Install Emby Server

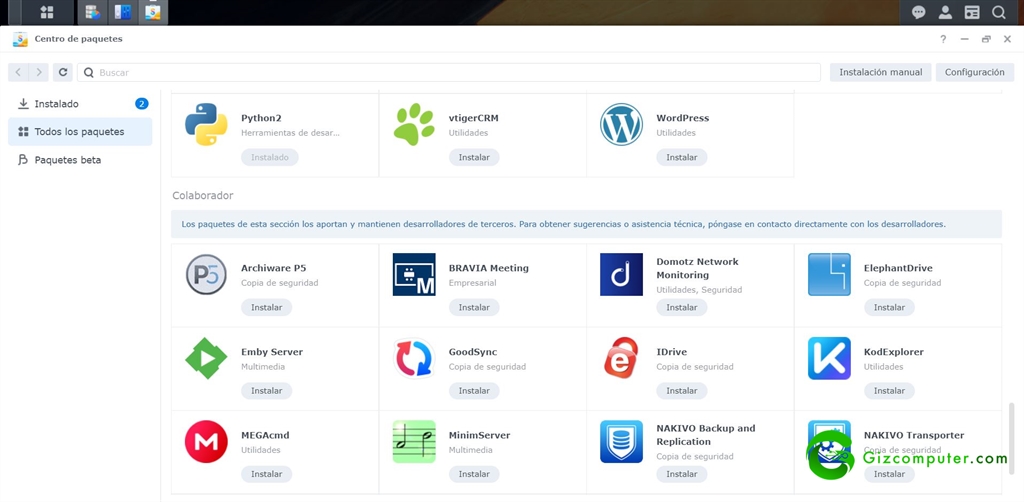266,391
